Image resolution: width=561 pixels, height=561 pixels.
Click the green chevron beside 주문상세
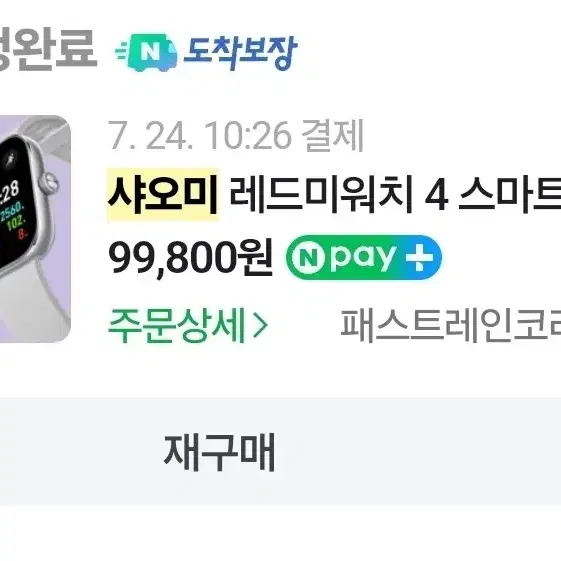(x=260, y=326)
